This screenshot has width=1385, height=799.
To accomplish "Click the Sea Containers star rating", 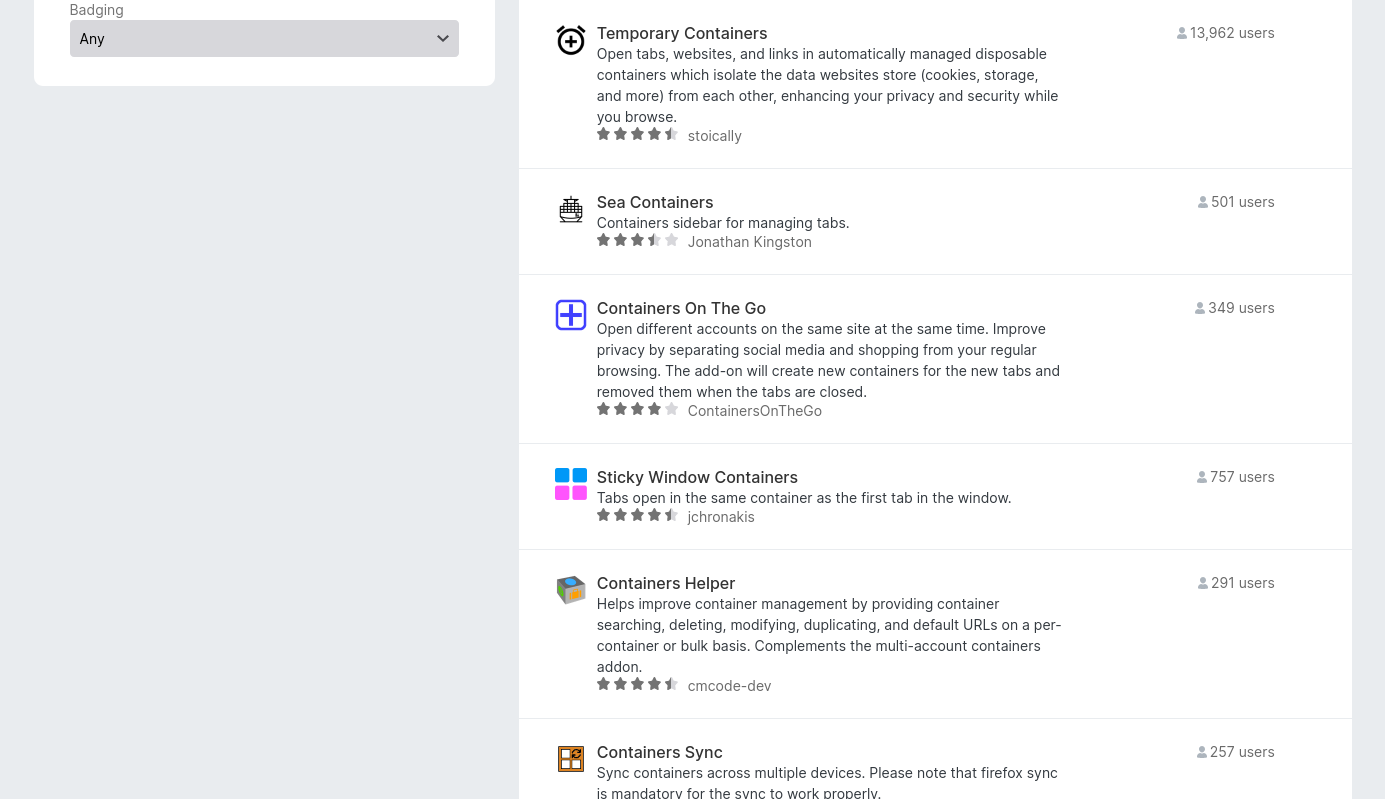I will pyautogui.click(x=637, y=240).
